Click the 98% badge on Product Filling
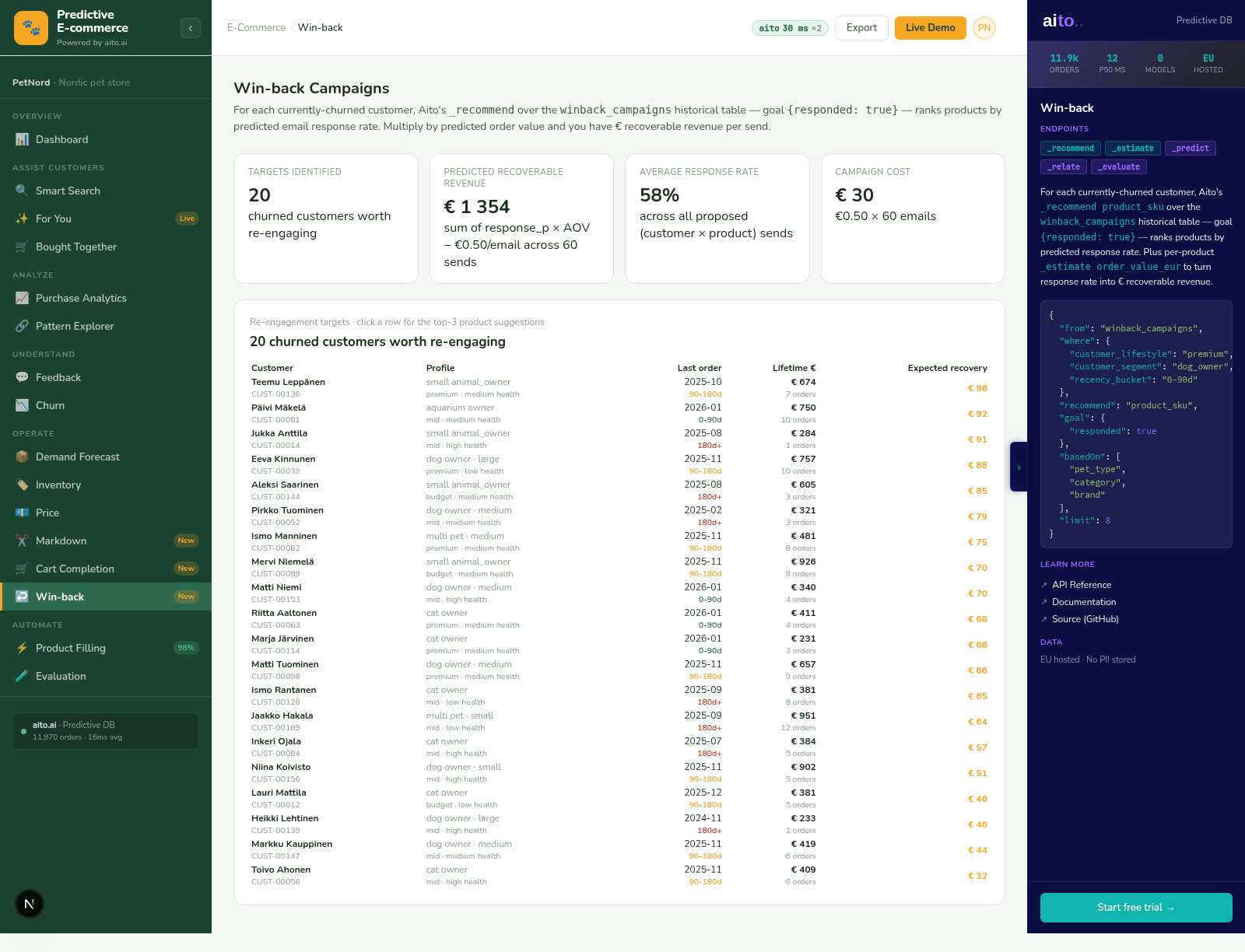This screenshot has height=952, width=1245. click(x=186, y=648)
